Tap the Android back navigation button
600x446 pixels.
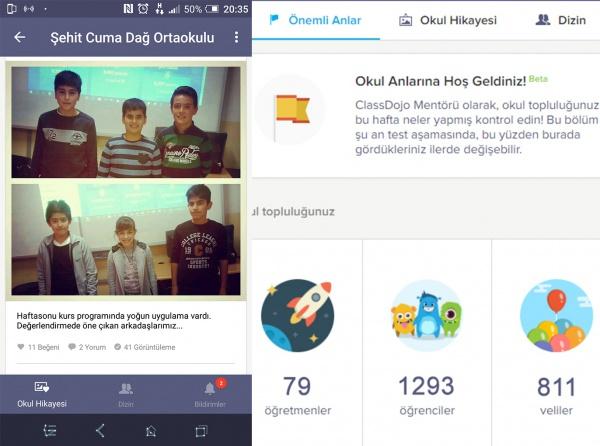(100, 431)
